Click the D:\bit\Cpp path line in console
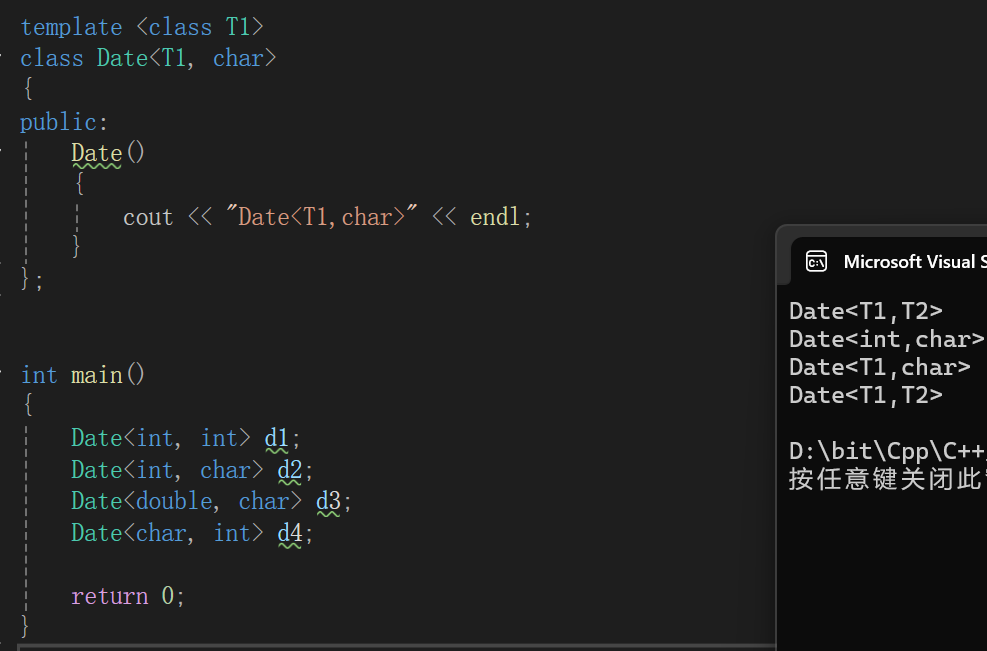This screenshot has height=651, width=987. click(x=888, y=451)
